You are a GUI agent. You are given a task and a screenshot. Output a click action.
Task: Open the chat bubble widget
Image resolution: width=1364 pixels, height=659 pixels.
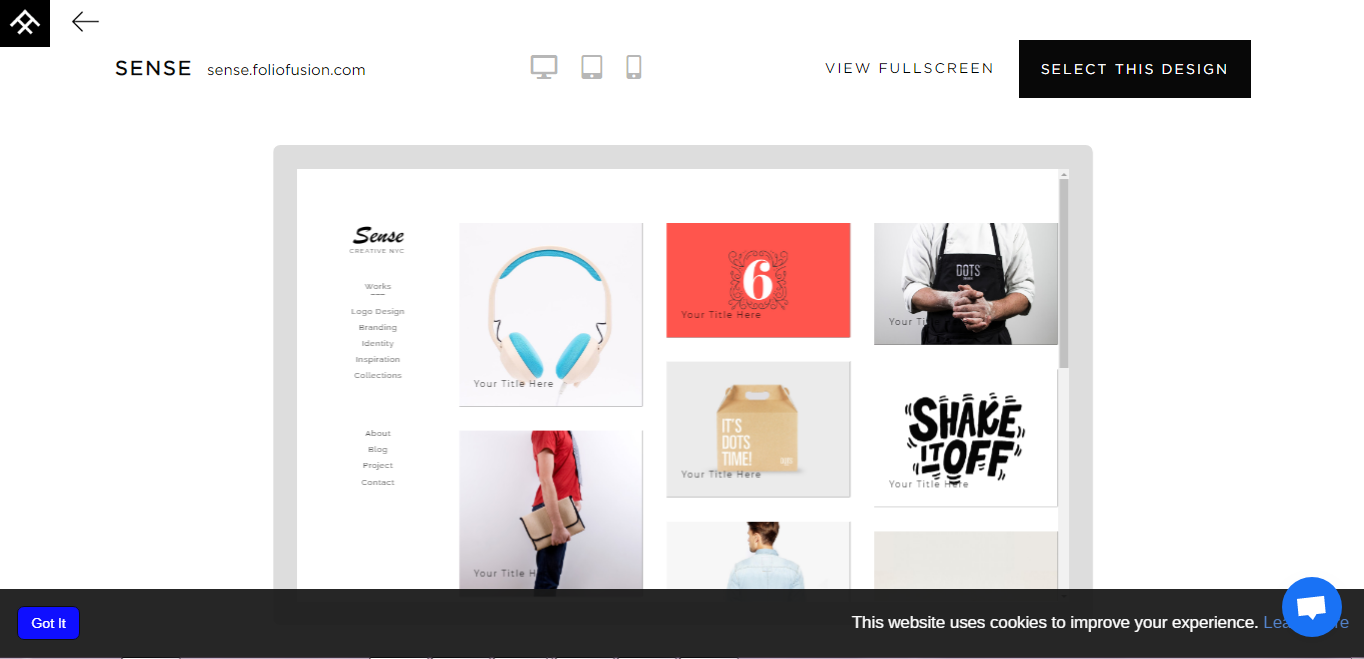click(x=1311, y=607)
